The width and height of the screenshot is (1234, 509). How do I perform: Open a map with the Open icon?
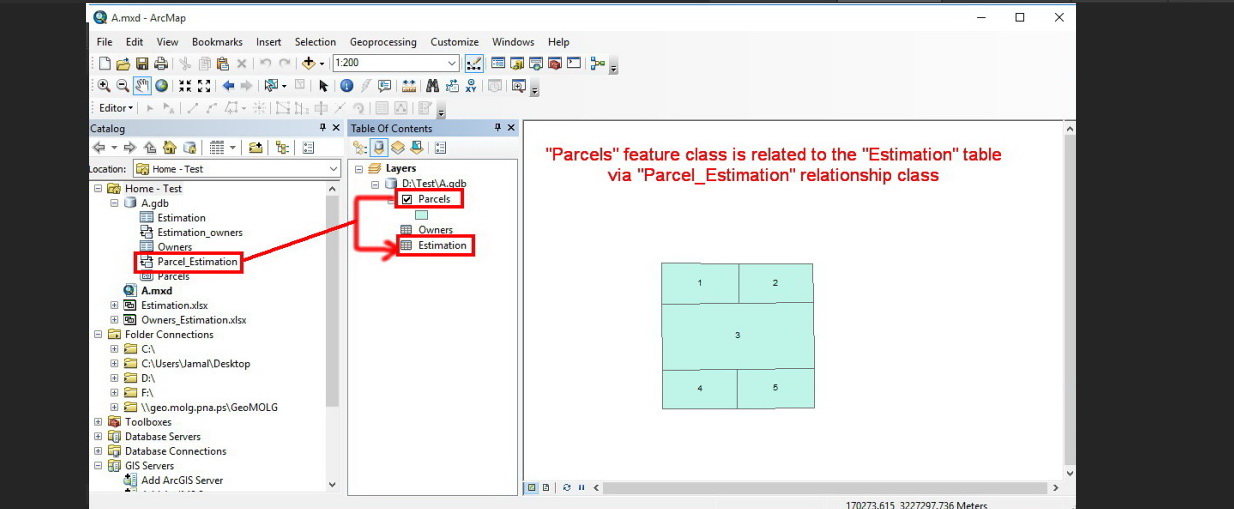pos(122,63)
